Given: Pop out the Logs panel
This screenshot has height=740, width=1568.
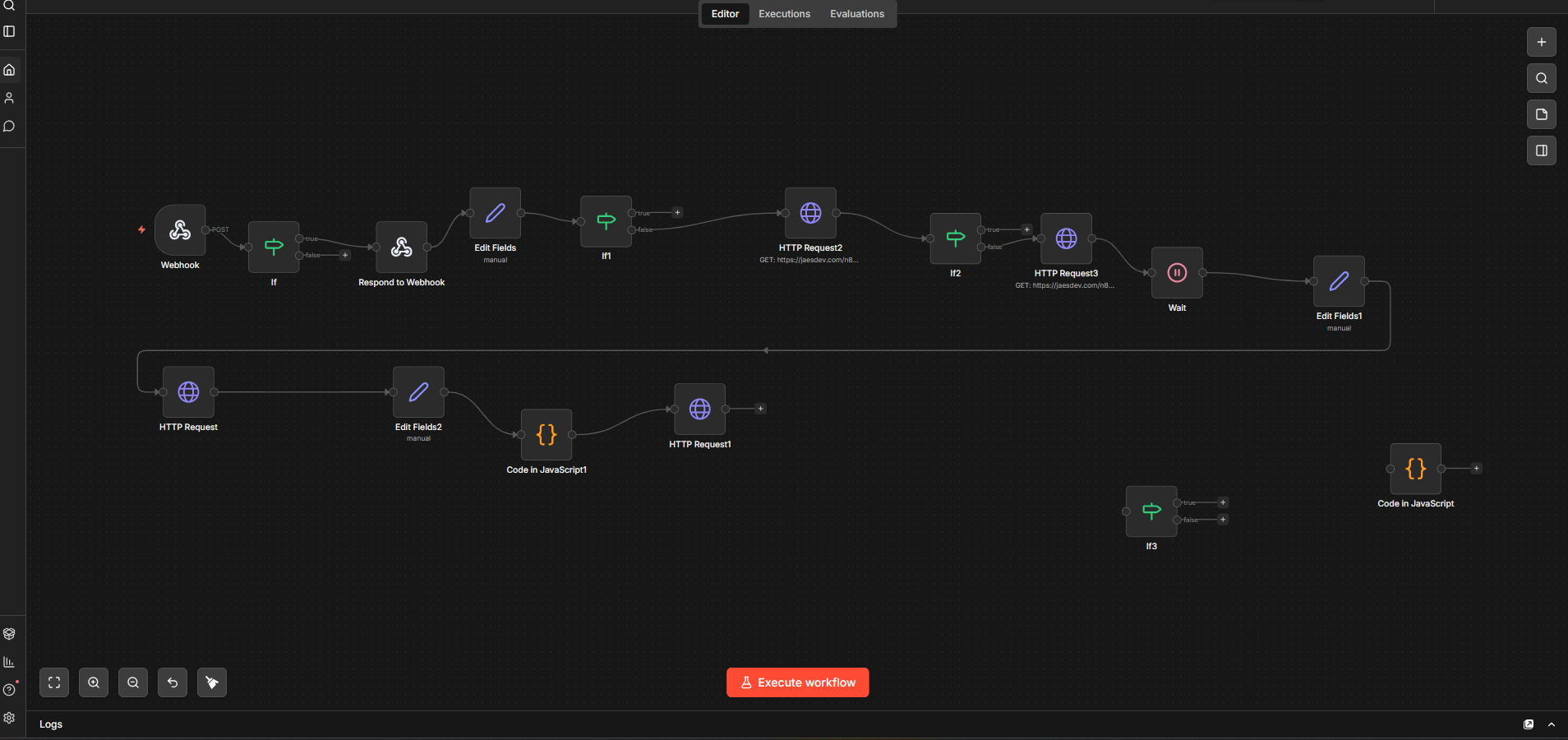Looking at the screenshot, I should (1529, 724).
